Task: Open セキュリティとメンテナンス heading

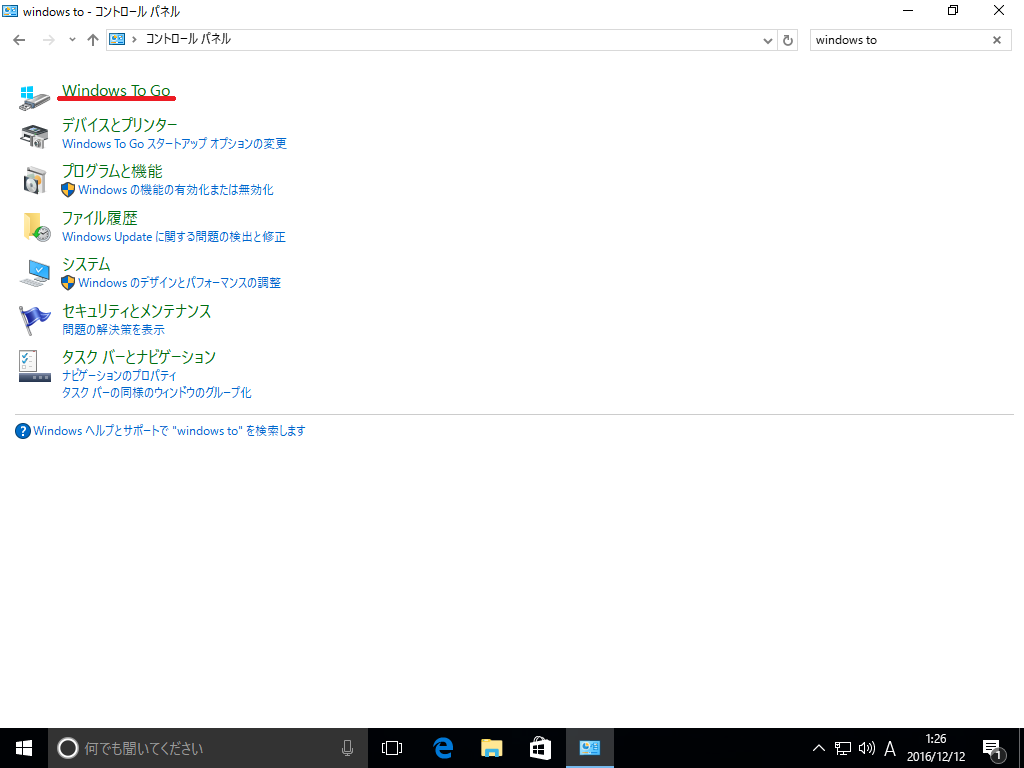Action: pyautogui.click(x=136, y=311)
